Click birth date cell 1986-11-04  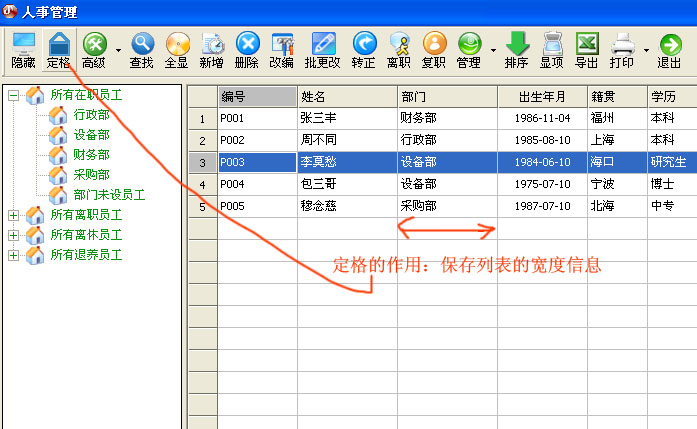[542, 119]
